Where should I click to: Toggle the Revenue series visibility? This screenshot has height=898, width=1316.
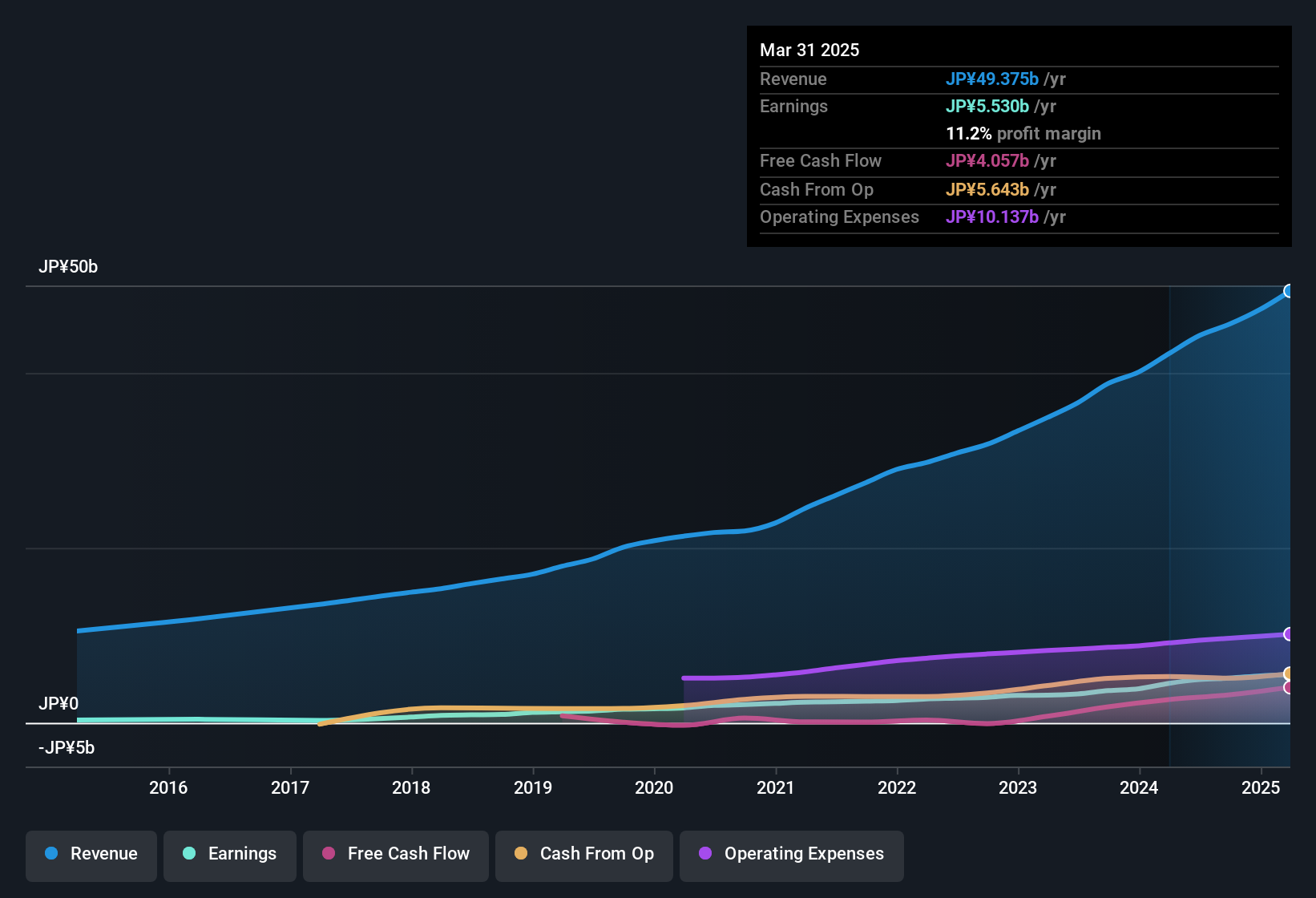click(x=91, y=854)
